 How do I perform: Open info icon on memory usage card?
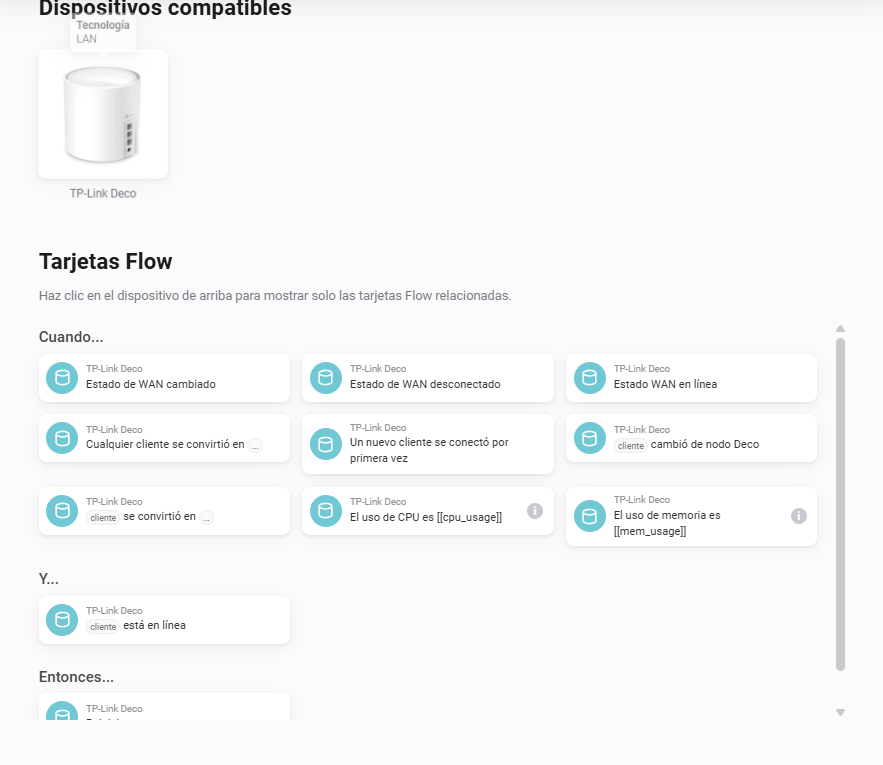pyautogui.click(x=799, y=516)
